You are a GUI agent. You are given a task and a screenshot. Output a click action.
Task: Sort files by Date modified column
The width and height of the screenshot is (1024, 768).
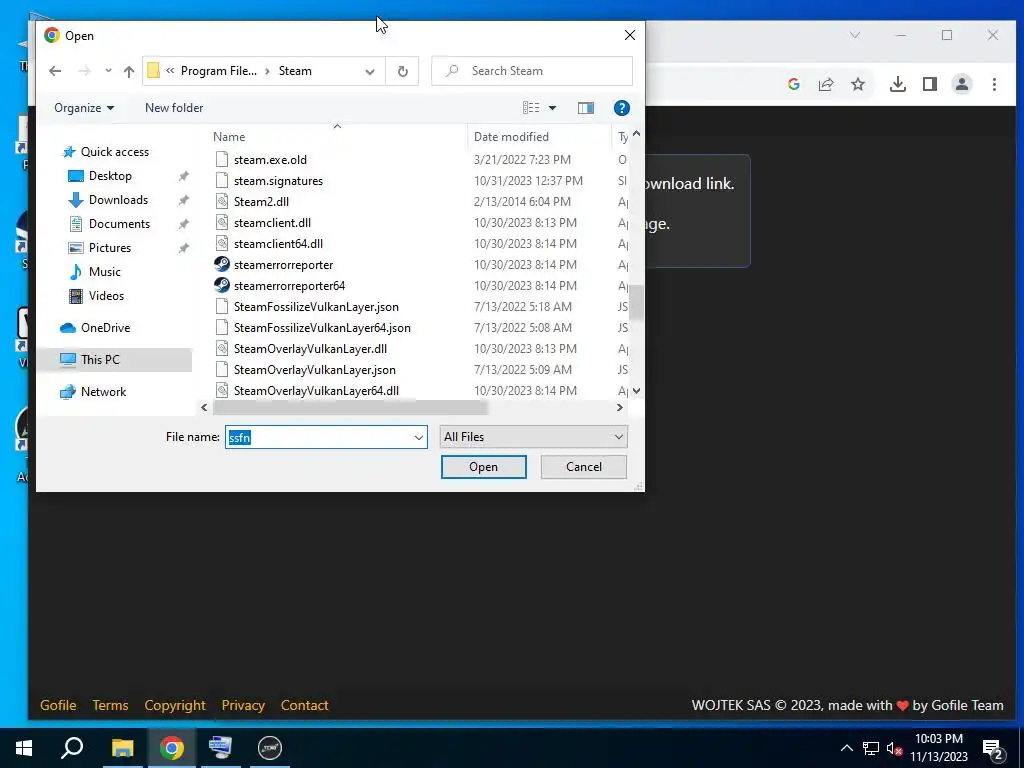pyautogui.click(x=511, y=136)
